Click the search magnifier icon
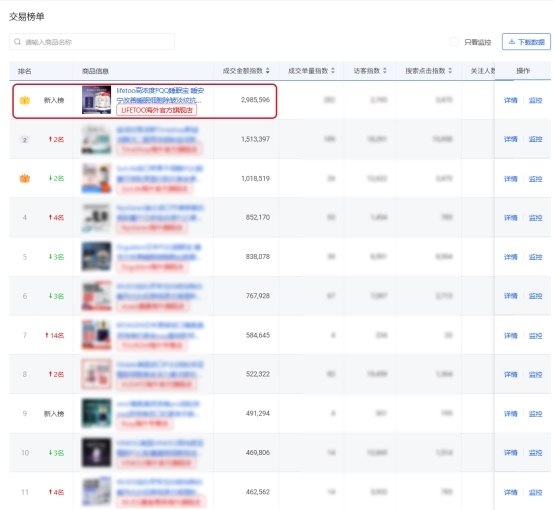 pyautogui.click(x=17, y=42)
